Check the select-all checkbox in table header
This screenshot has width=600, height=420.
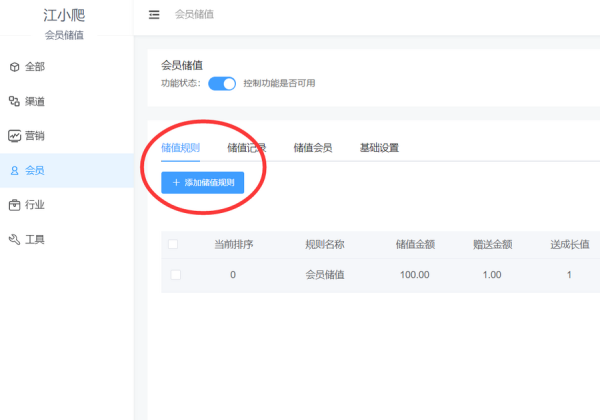173,244
